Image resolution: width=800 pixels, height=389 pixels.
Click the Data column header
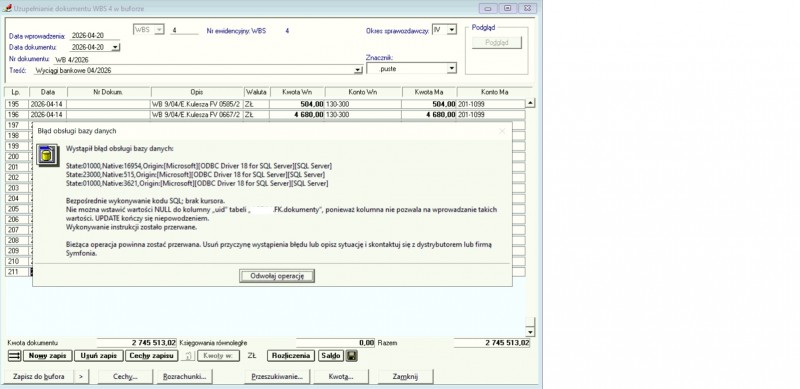pos(48,92)
